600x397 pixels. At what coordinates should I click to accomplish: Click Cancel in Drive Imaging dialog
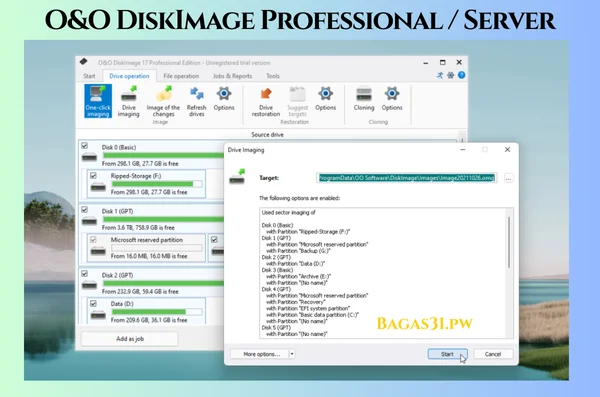[x=493, y=354]
